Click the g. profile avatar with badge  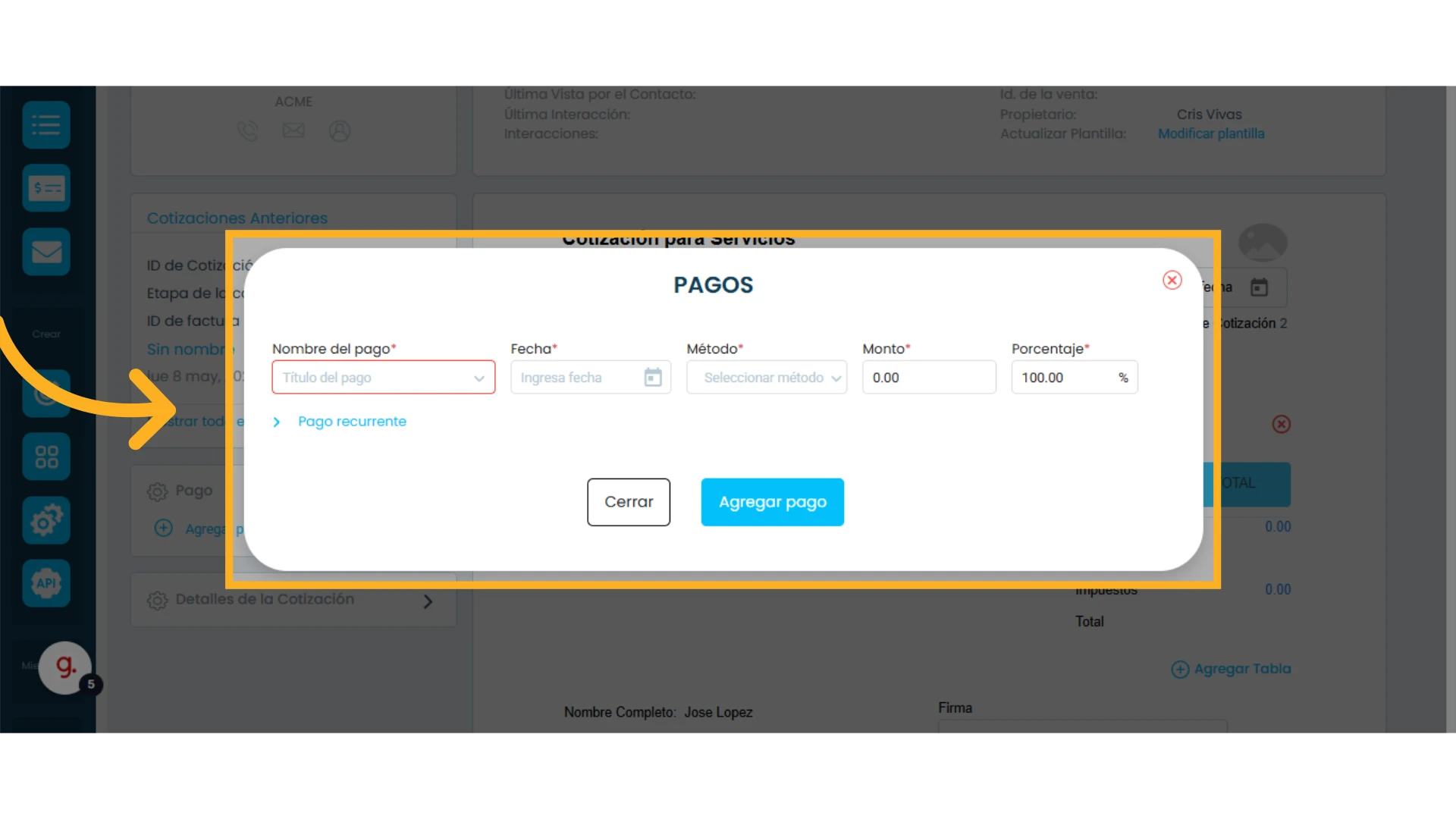pyautogui.click(x=66, y=668)
